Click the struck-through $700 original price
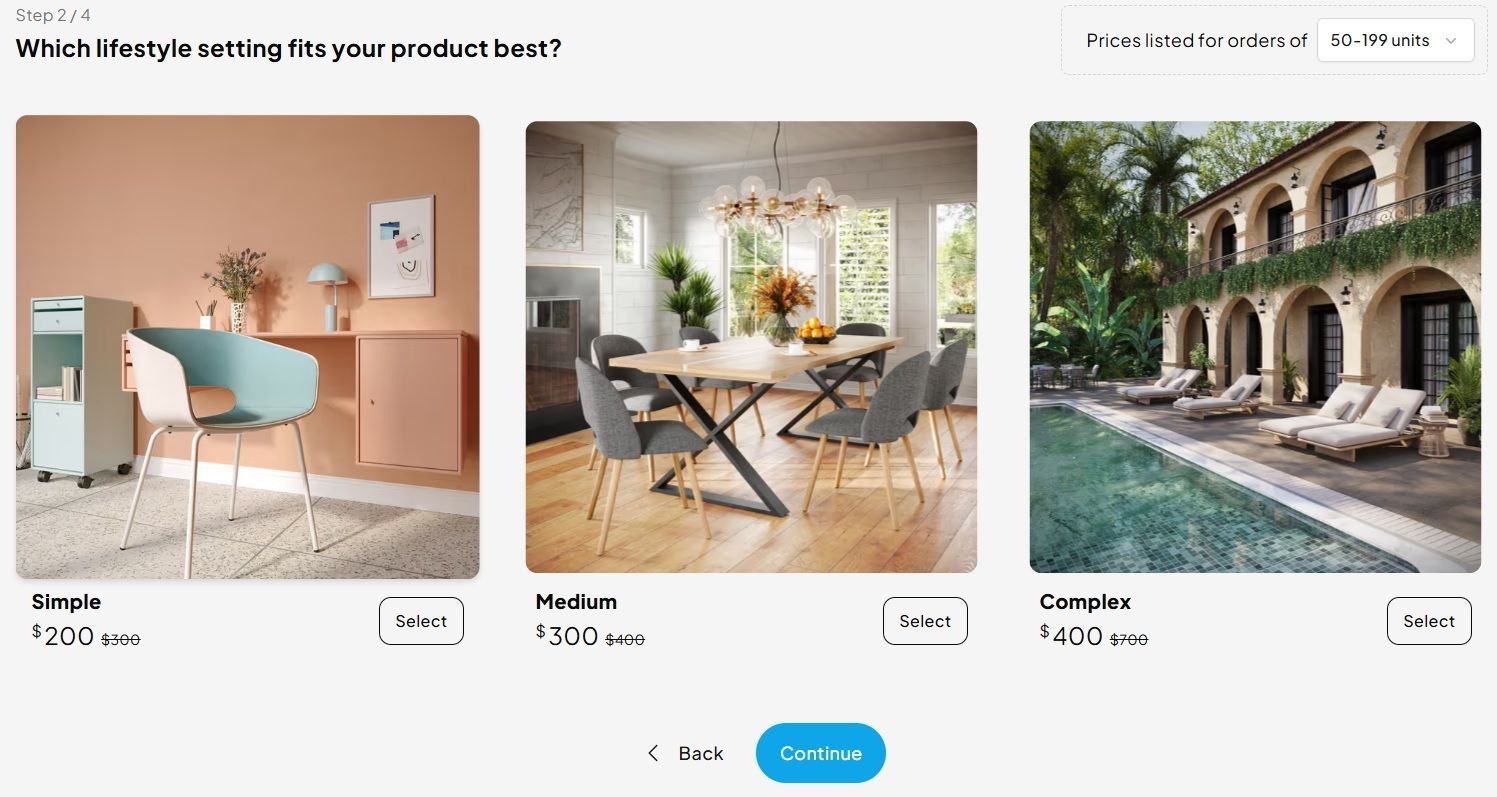This screenshot has height=797, width=1497. (1129, 640)
